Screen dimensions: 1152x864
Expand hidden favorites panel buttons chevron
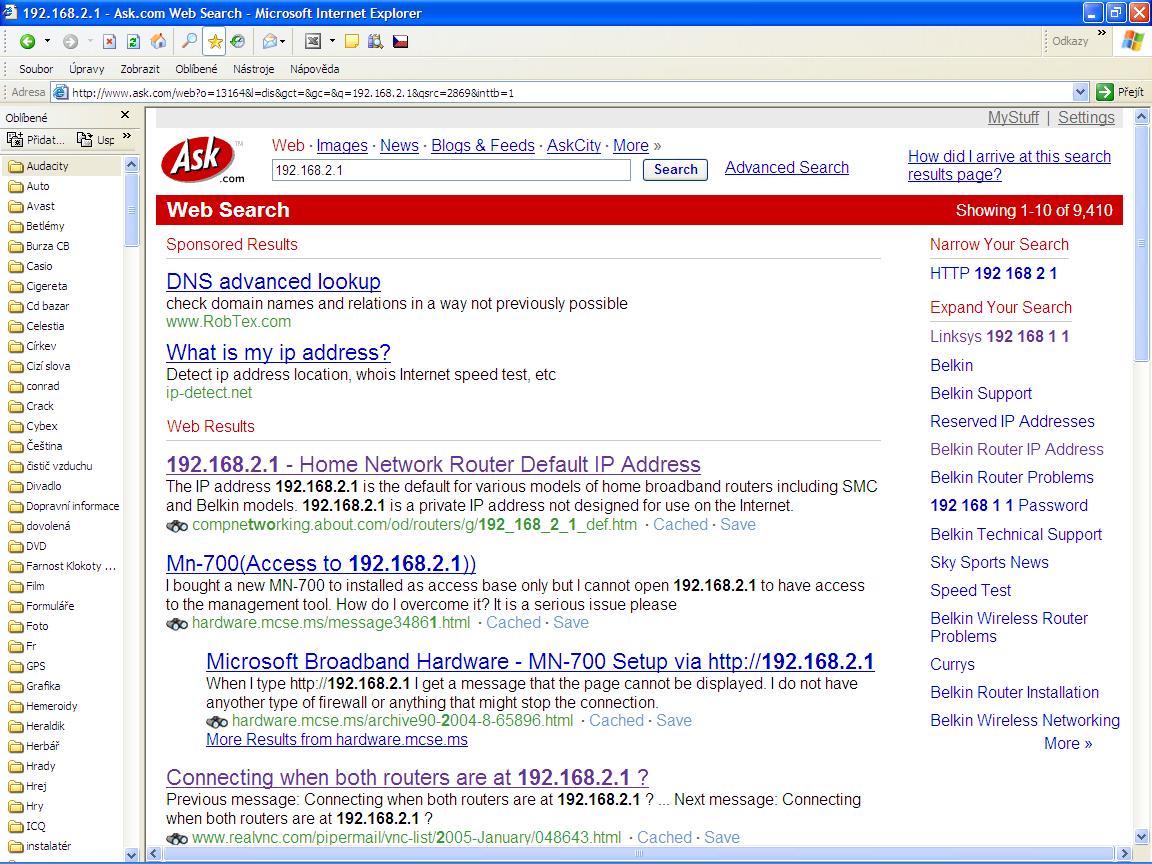[x=127, y=138]
